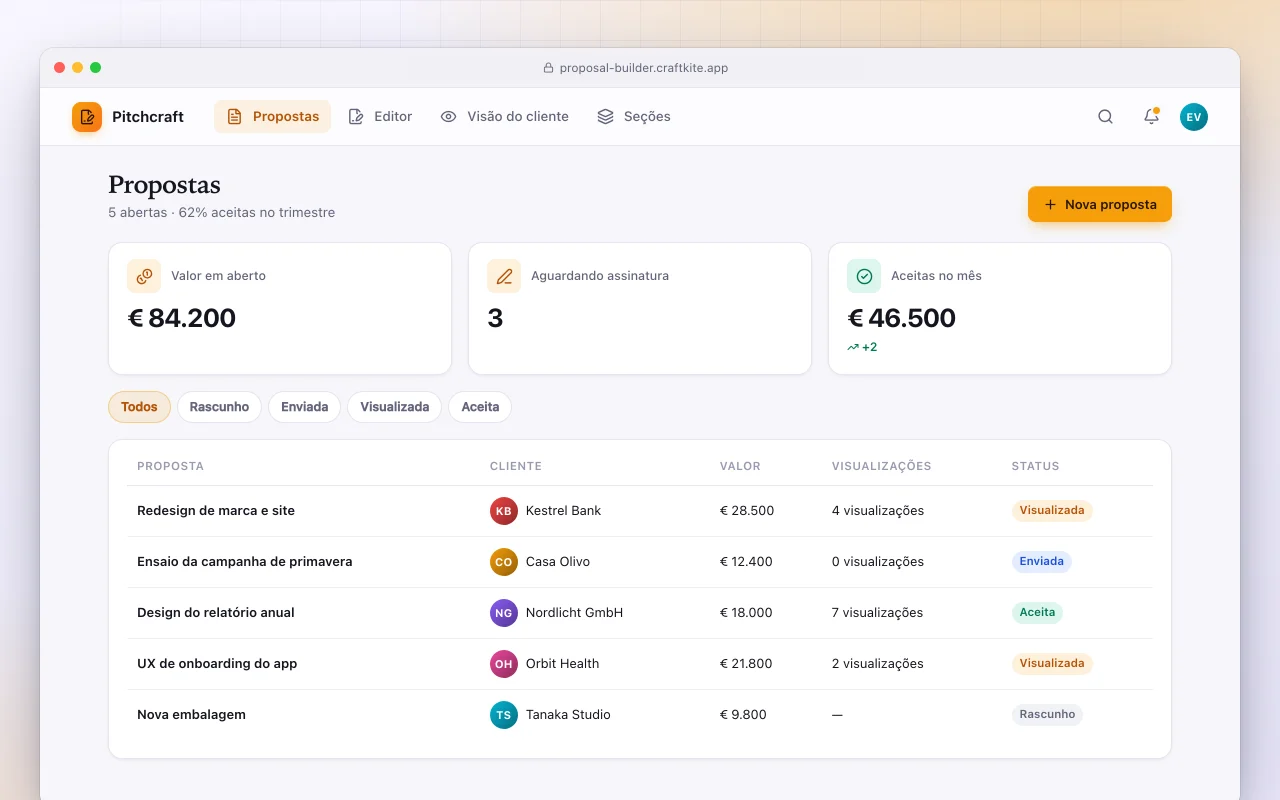The height and width of the screenshot is (800, 1280).
Task: Open UX de onboarding do app proposal
Action: click(x=217, y=664)
